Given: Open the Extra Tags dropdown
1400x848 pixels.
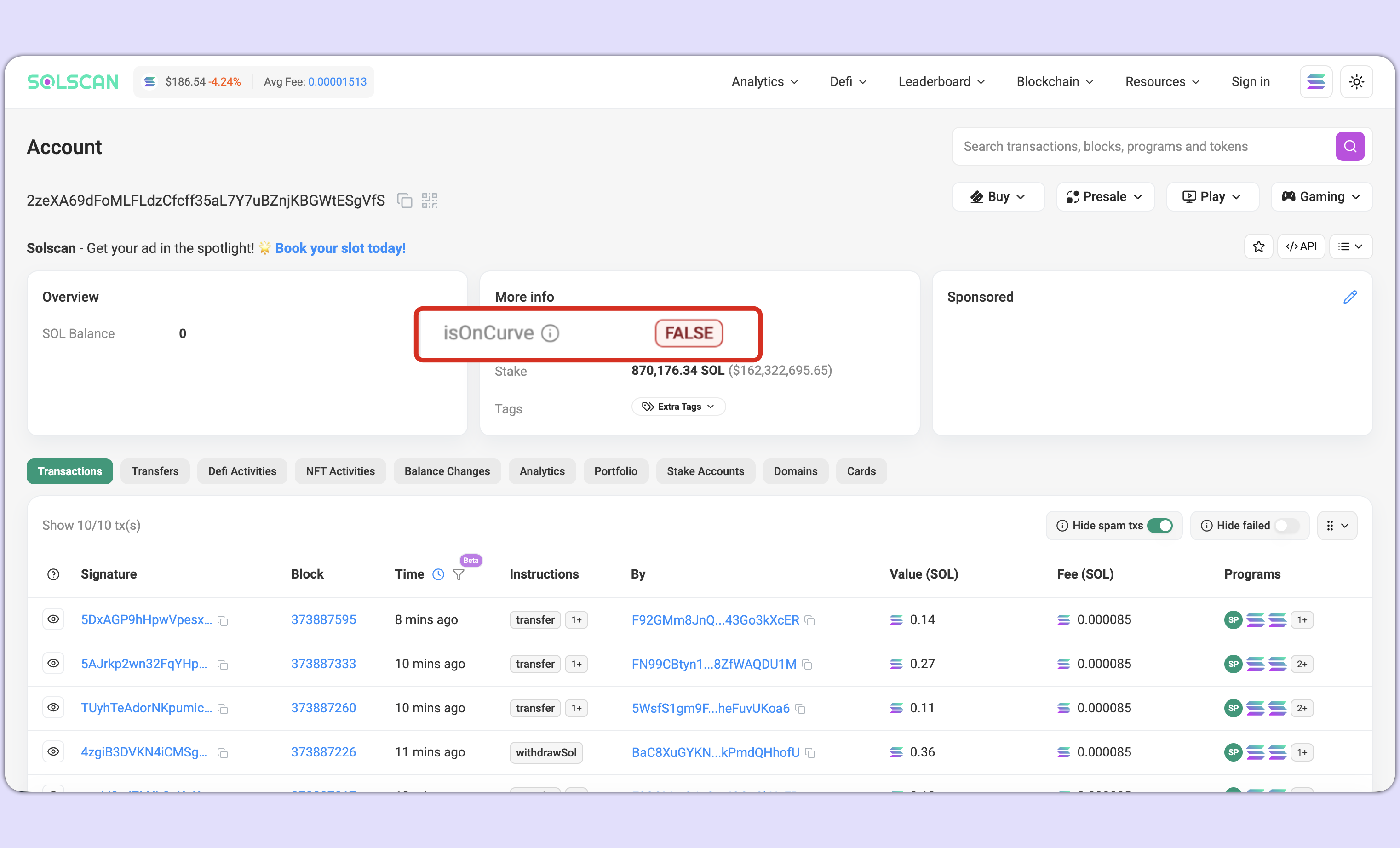Looking at the screenshot, I should 678,406.
